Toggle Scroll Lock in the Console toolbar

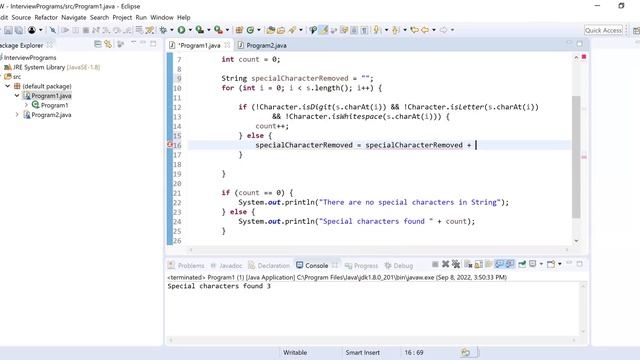click(478, 264)
